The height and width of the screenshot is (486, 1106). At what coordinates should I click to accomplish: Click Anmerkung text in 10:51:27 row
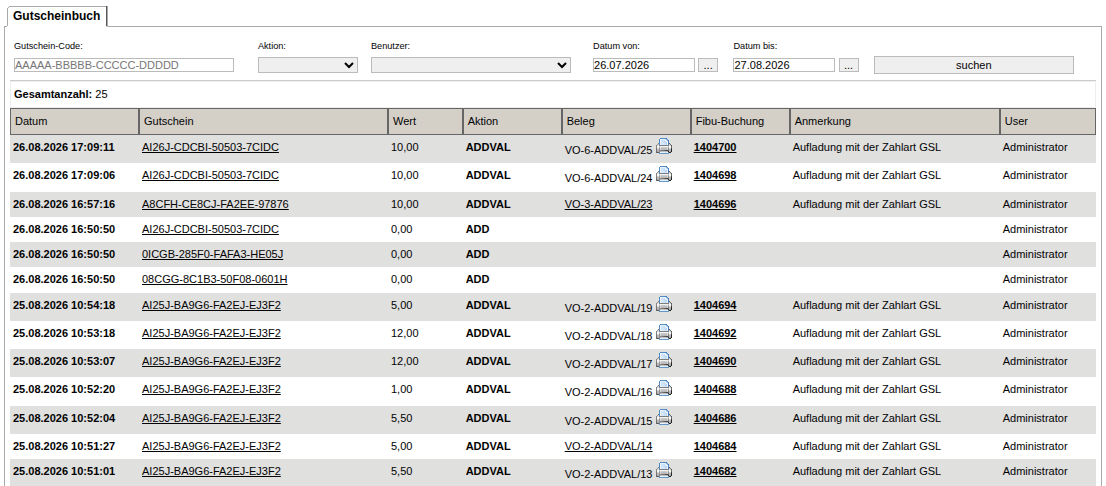coord(866,446)
